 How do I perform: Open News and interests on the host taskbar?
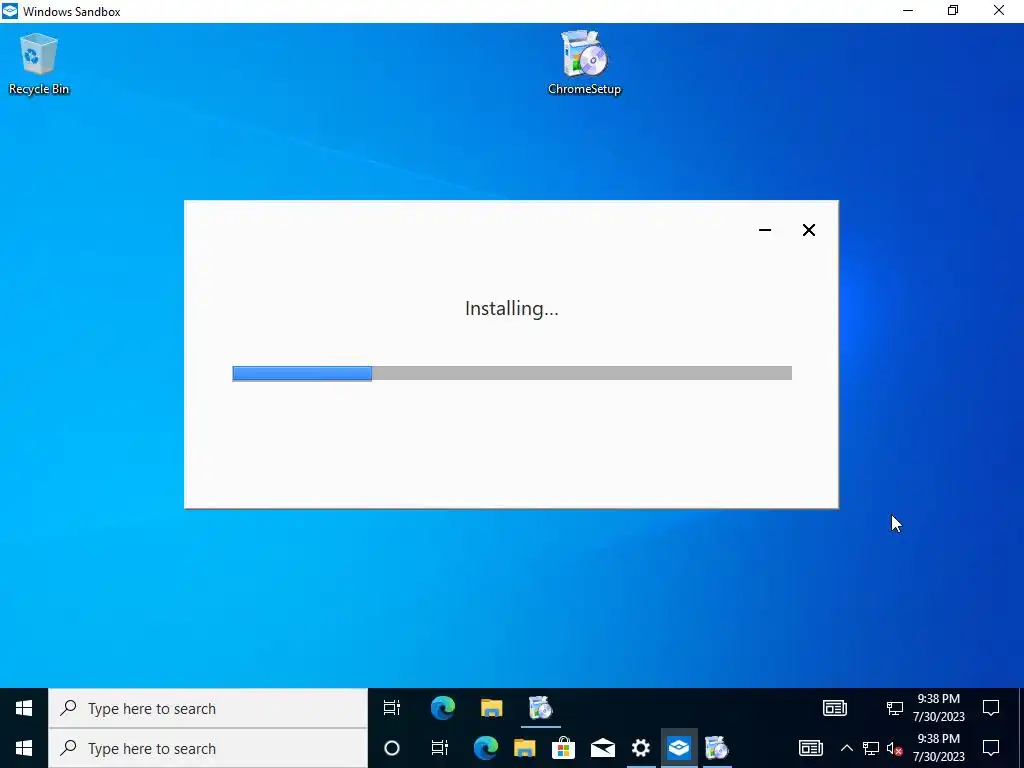[810, 748]
